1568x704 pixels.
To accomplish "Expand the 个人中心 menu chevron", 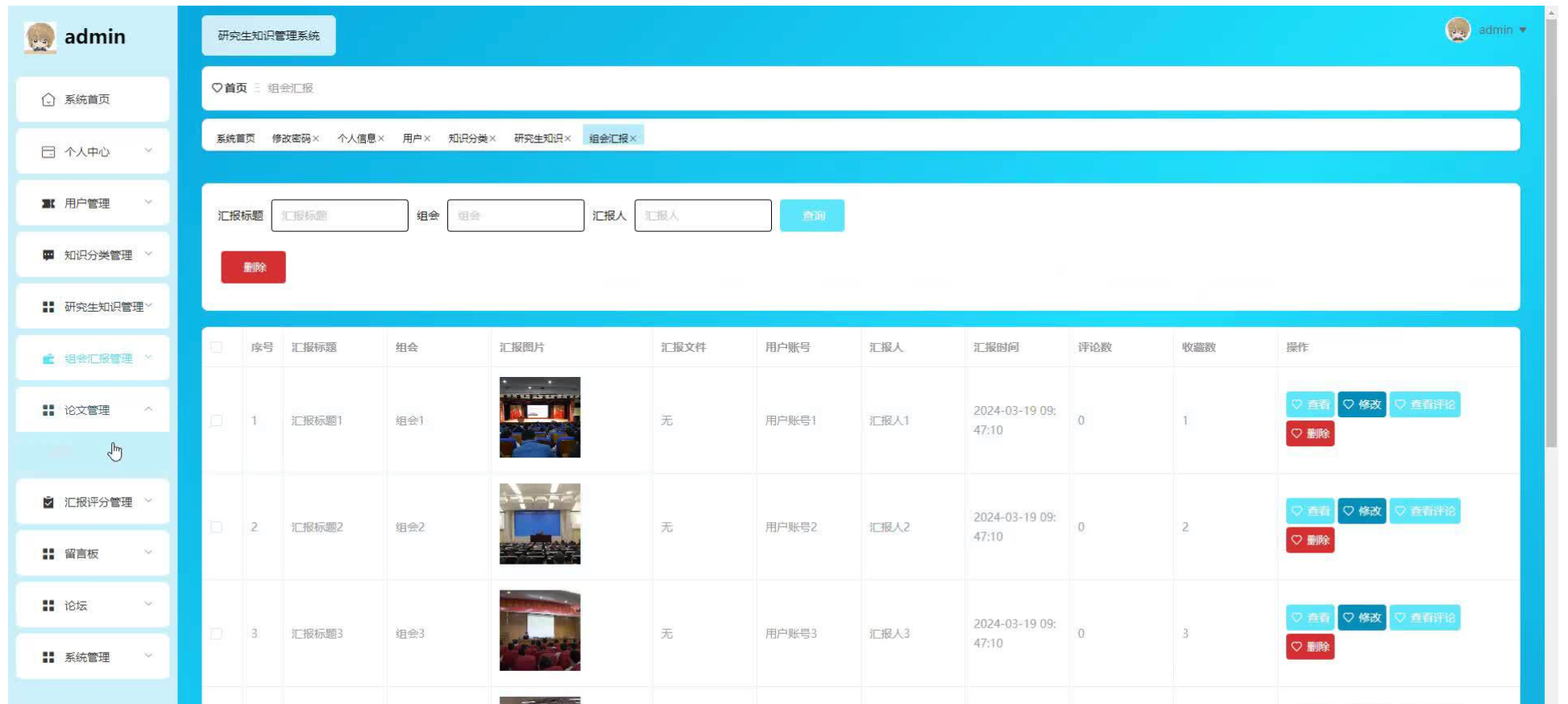I will [x=148, y=151].
